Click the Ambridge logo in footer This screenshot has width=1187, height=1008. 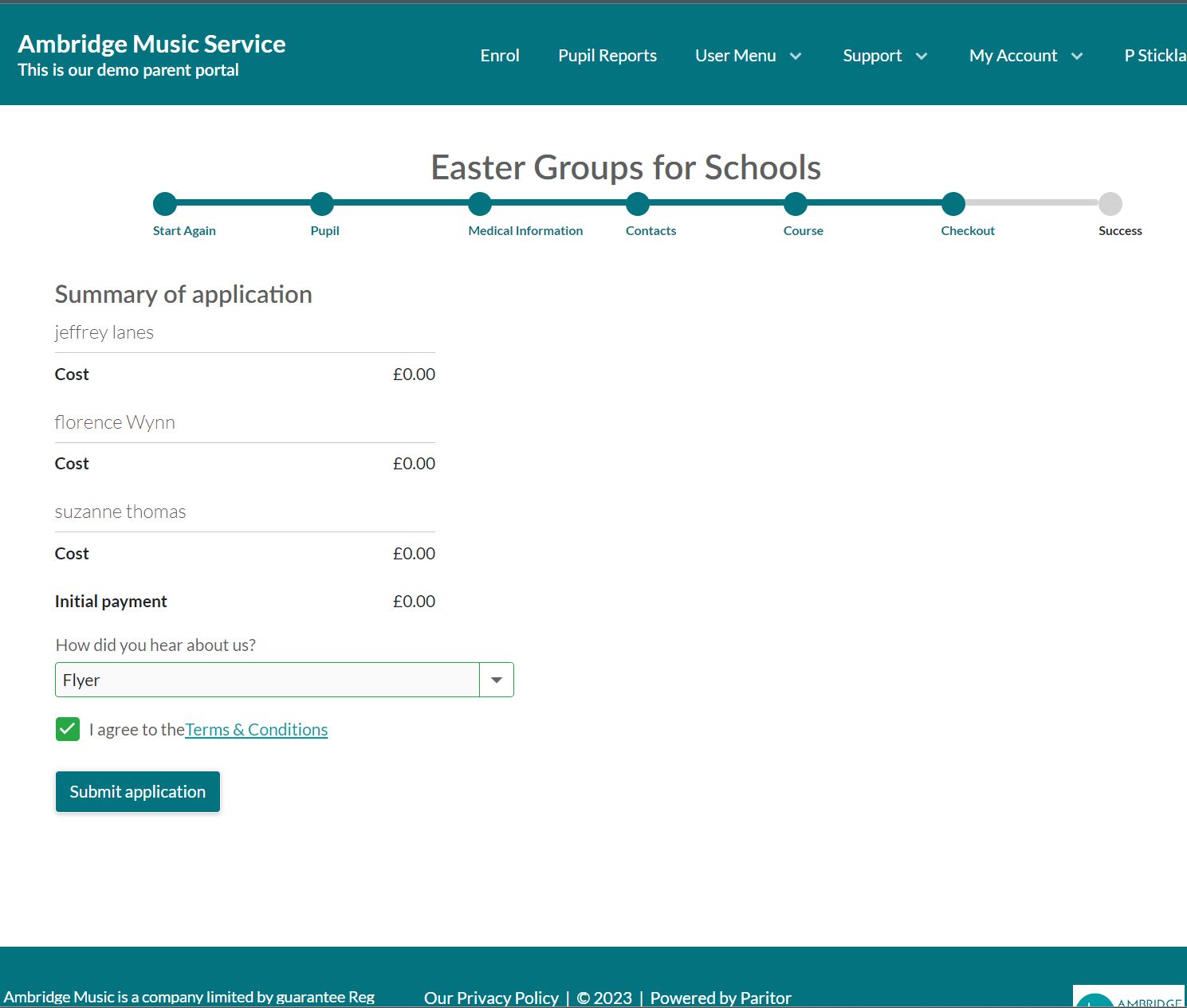click(x=1129, y=998)
